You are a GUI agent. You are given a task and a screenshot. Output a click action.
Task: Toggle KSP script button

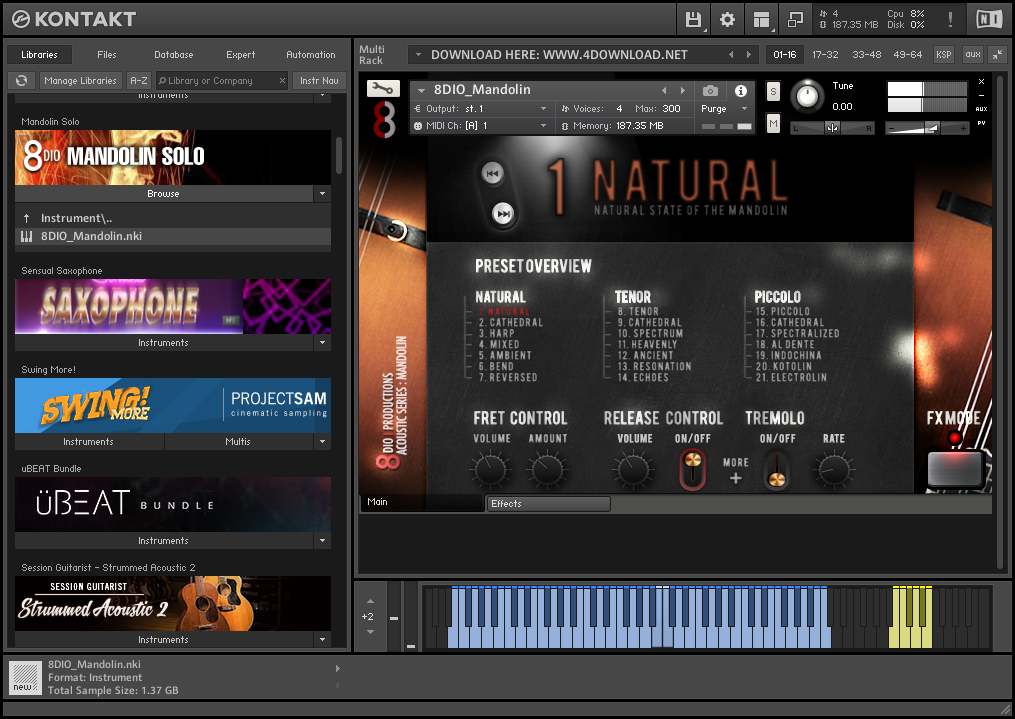click(944, 54)
